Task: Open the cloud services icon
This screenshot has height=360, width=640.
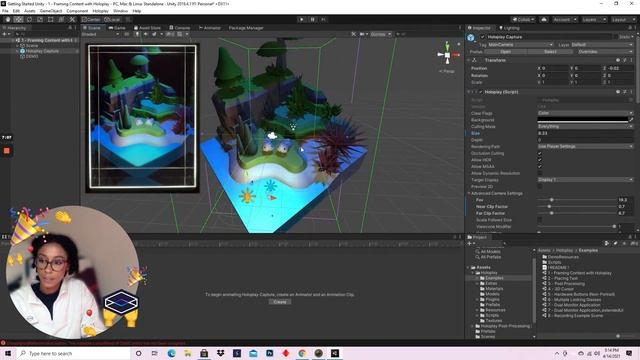Action: click(544, 19)
